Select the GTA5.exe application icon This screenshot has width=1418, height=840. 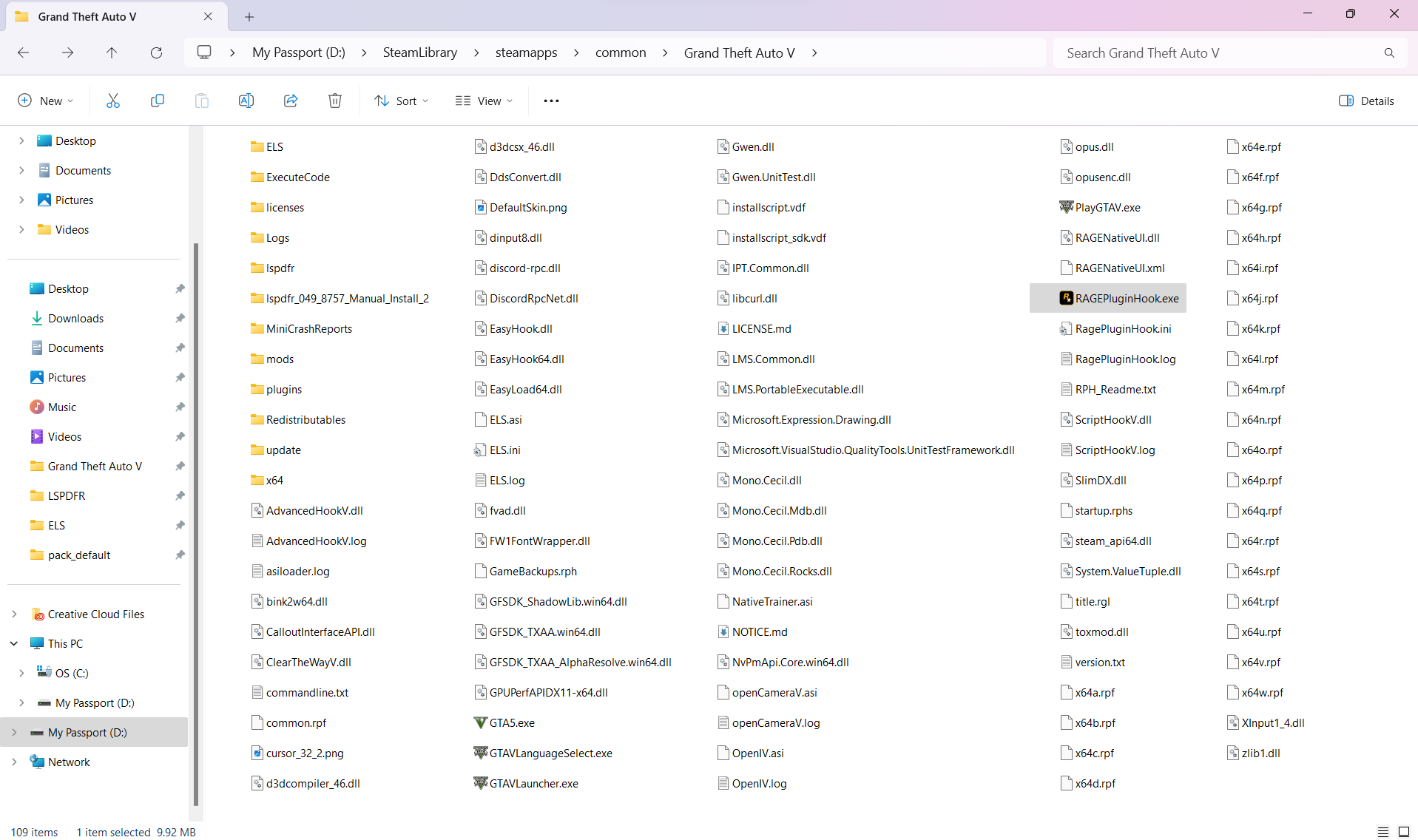coord(480,722)
